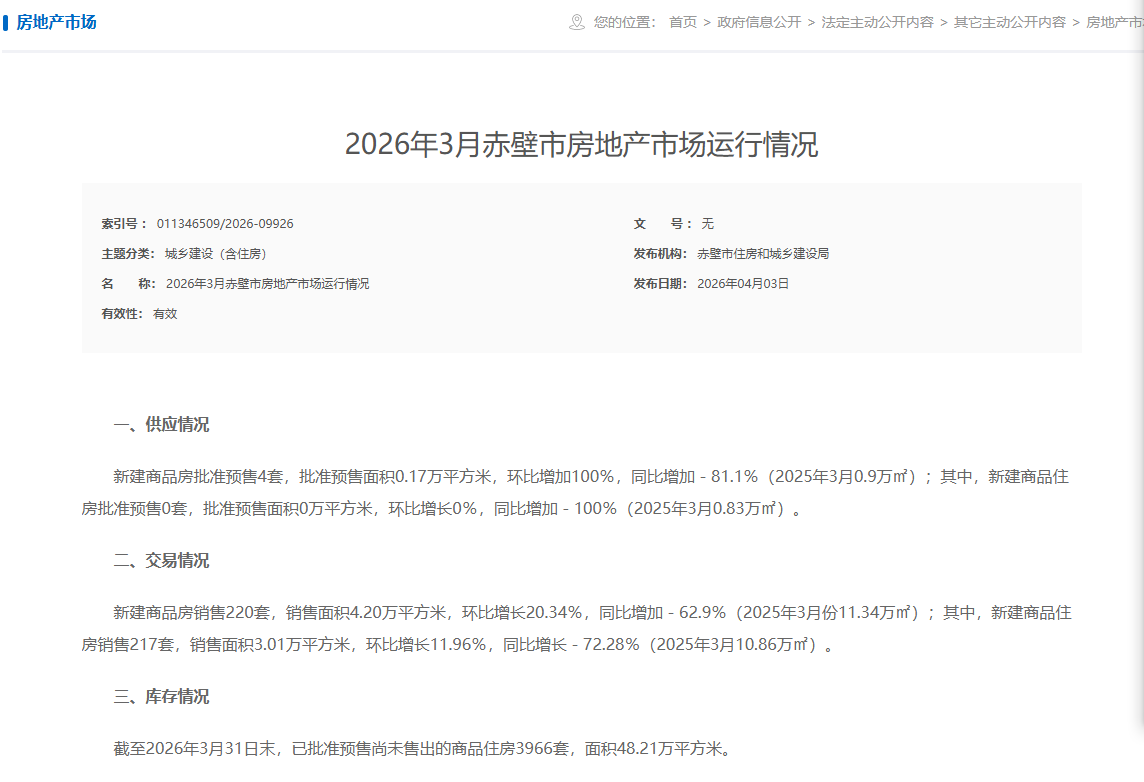1144x782 pixels.
Task: Click the article title 2026年3月赤壁市房地产市场运行情况
Action: point(581,144)
